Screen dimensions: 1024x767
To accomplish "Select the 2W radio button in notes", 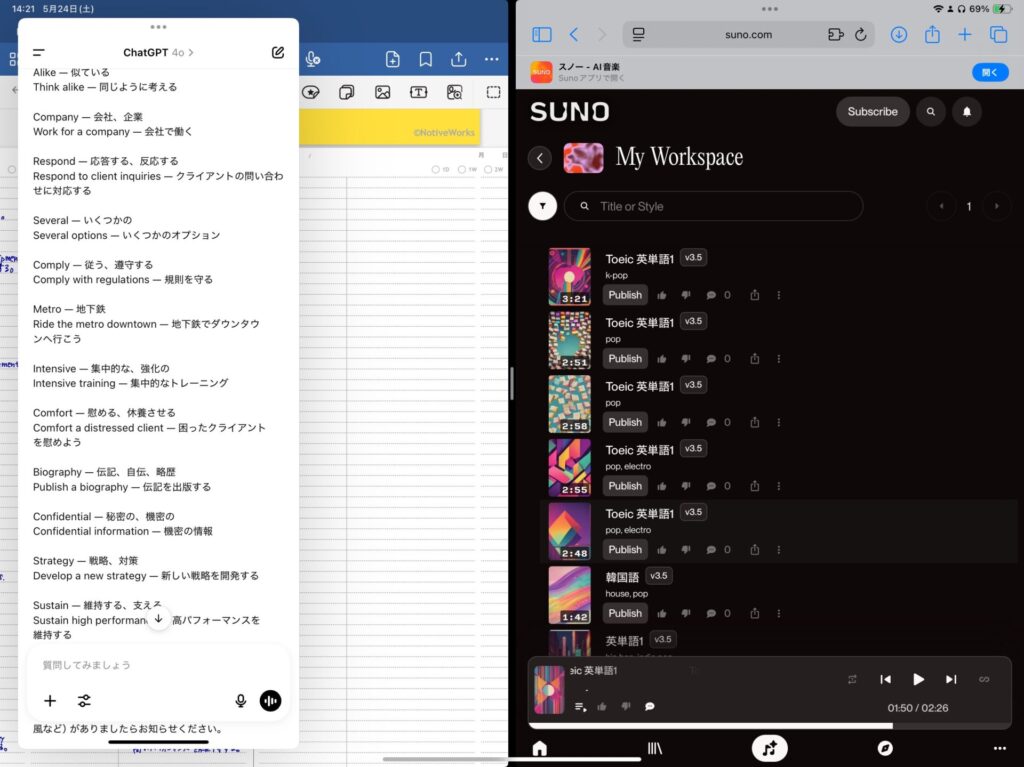I will [488, 169].
